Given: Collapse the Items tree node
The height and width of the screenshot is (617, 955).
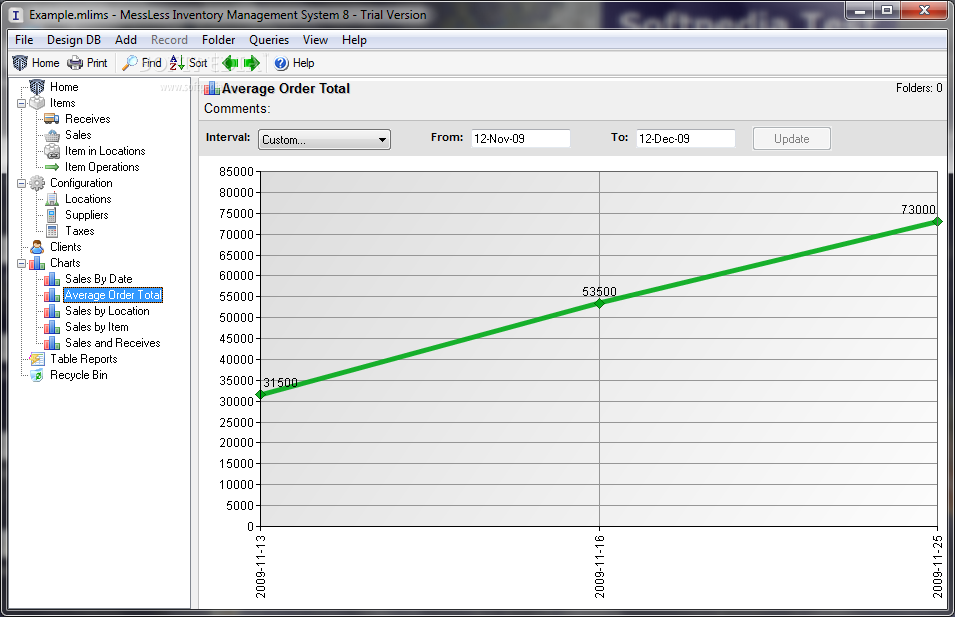Looking at the screenshot, I should pos(21,104).
